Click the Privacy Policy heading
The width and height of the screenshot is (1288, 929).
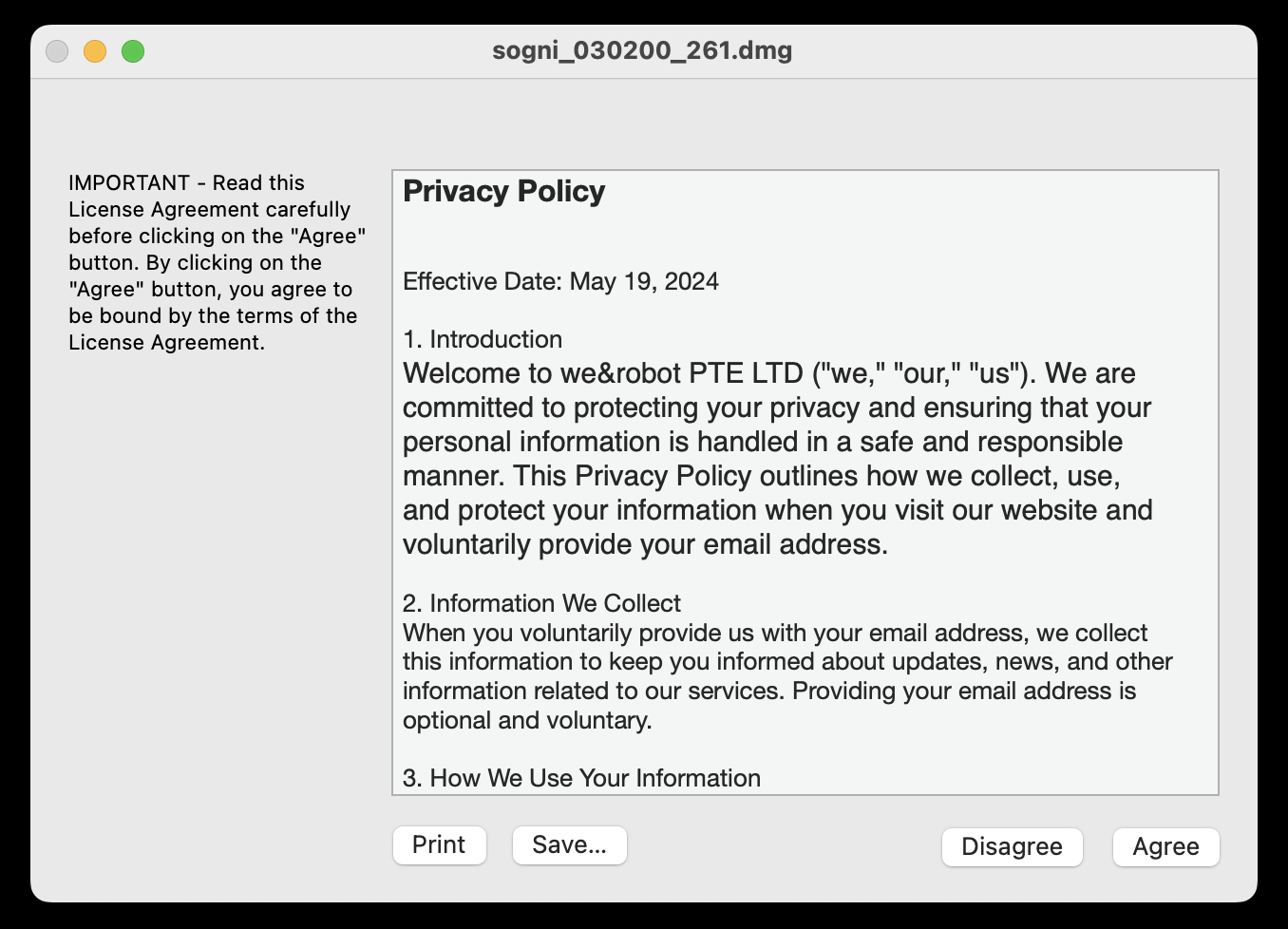[x=503, y=191]
